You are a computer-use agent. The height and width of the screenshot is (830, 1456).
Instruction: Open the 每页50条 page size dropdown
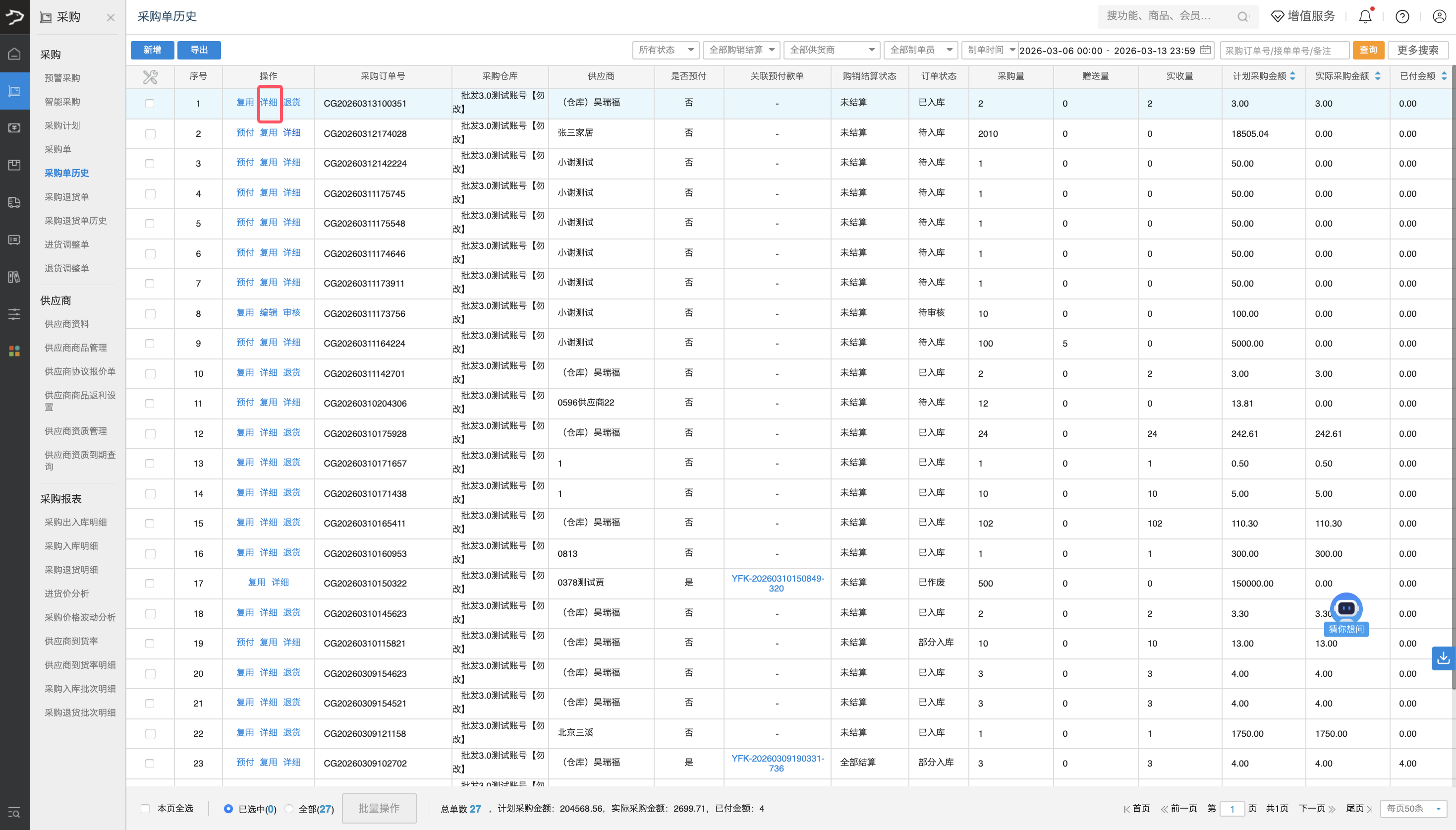pos(1413,808)
